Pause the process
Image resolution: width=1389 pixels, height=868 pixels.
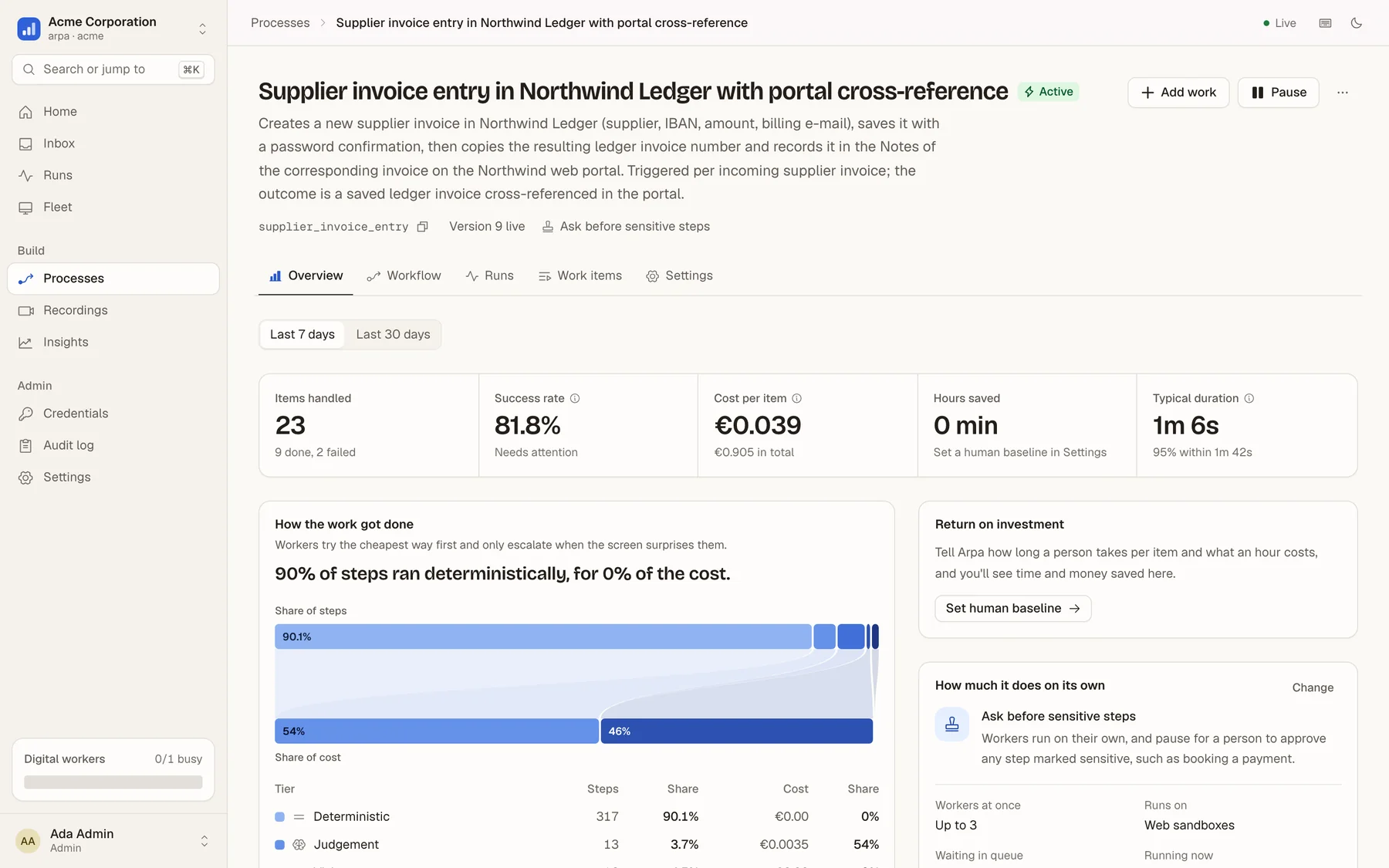(x=1279, y=93)
